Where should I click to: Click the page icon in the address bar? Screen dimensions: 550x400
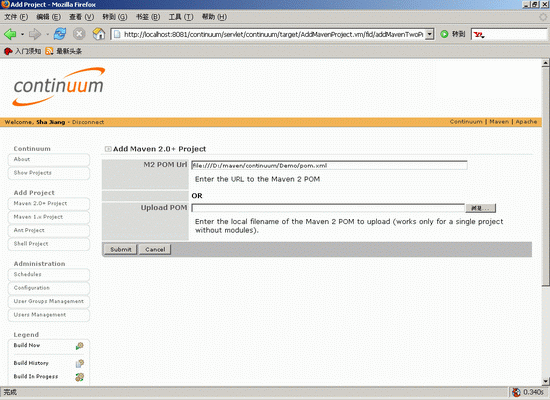click(117, 34)
